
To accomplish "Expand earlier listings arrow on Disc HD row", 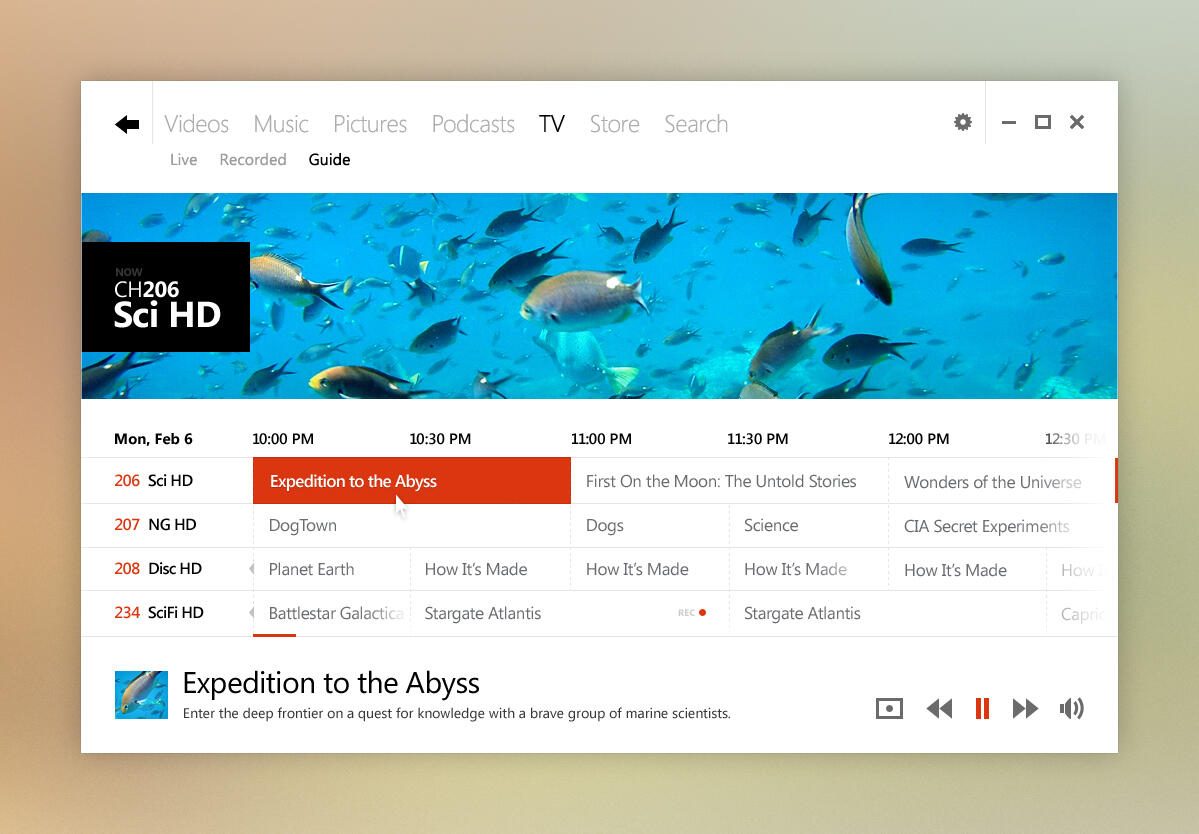I will coord(252,569).
